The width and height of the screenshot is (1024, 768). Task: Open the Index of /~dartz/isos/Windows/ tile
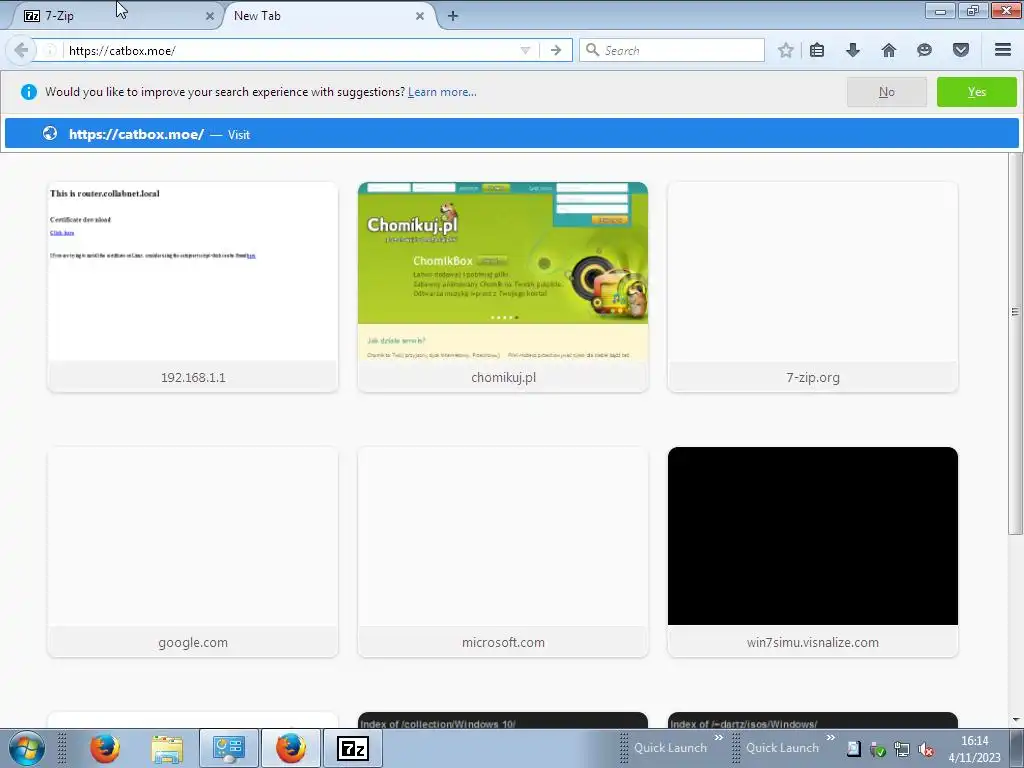point(812,720)
